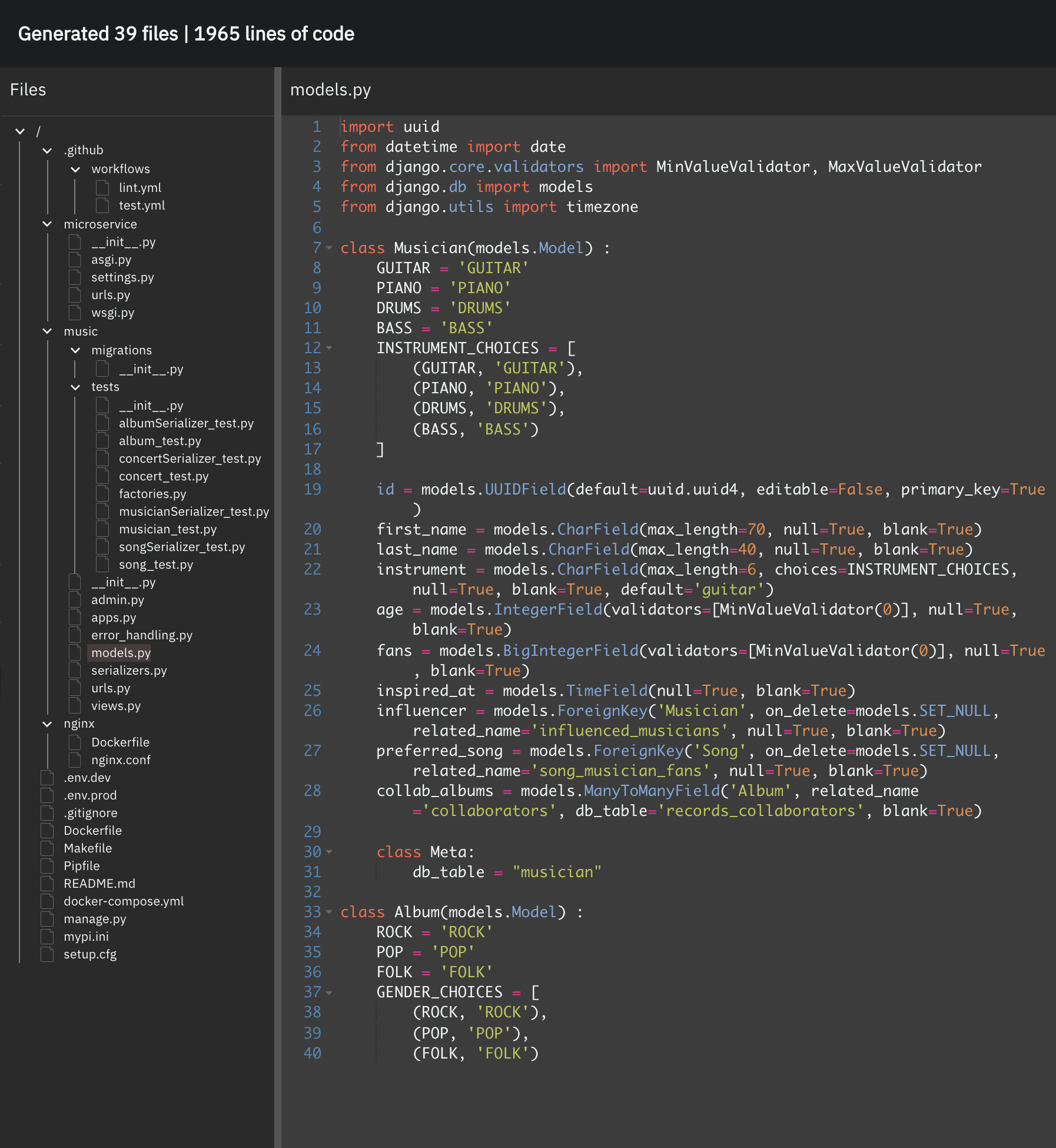The image size is (1056, 1148).
Task: Click the .gitignore file icon
Action: tap(47, 813)
